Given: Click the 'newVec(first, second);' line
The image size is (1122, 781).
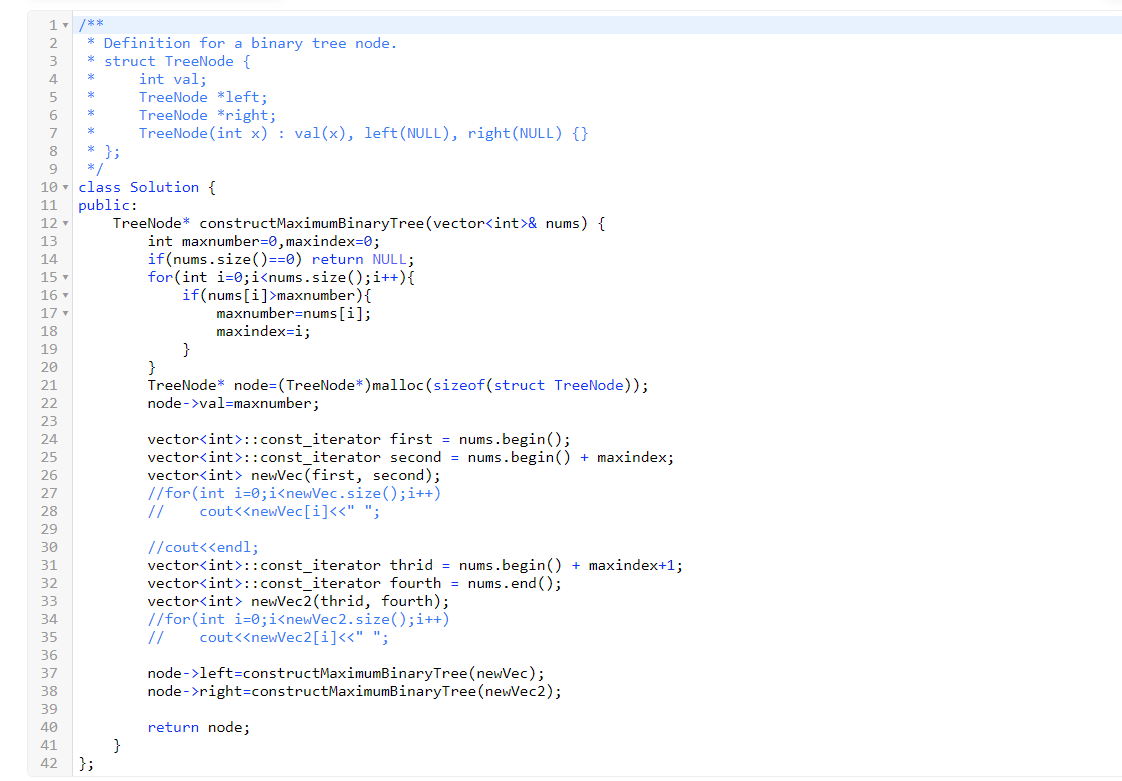Looking at the screenshot, I should point(294,475).
